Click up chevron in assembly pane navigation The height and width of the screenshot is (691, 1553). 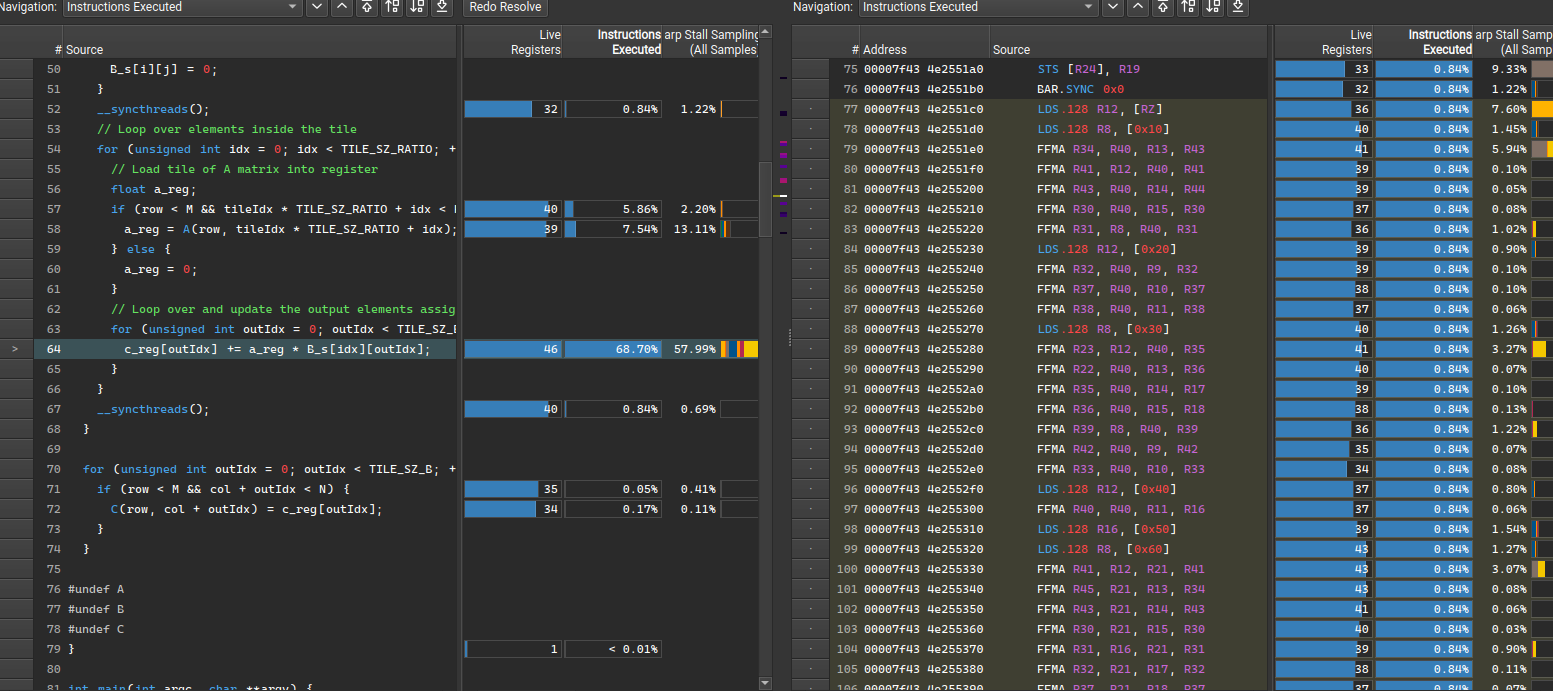tap(1139, 7)
